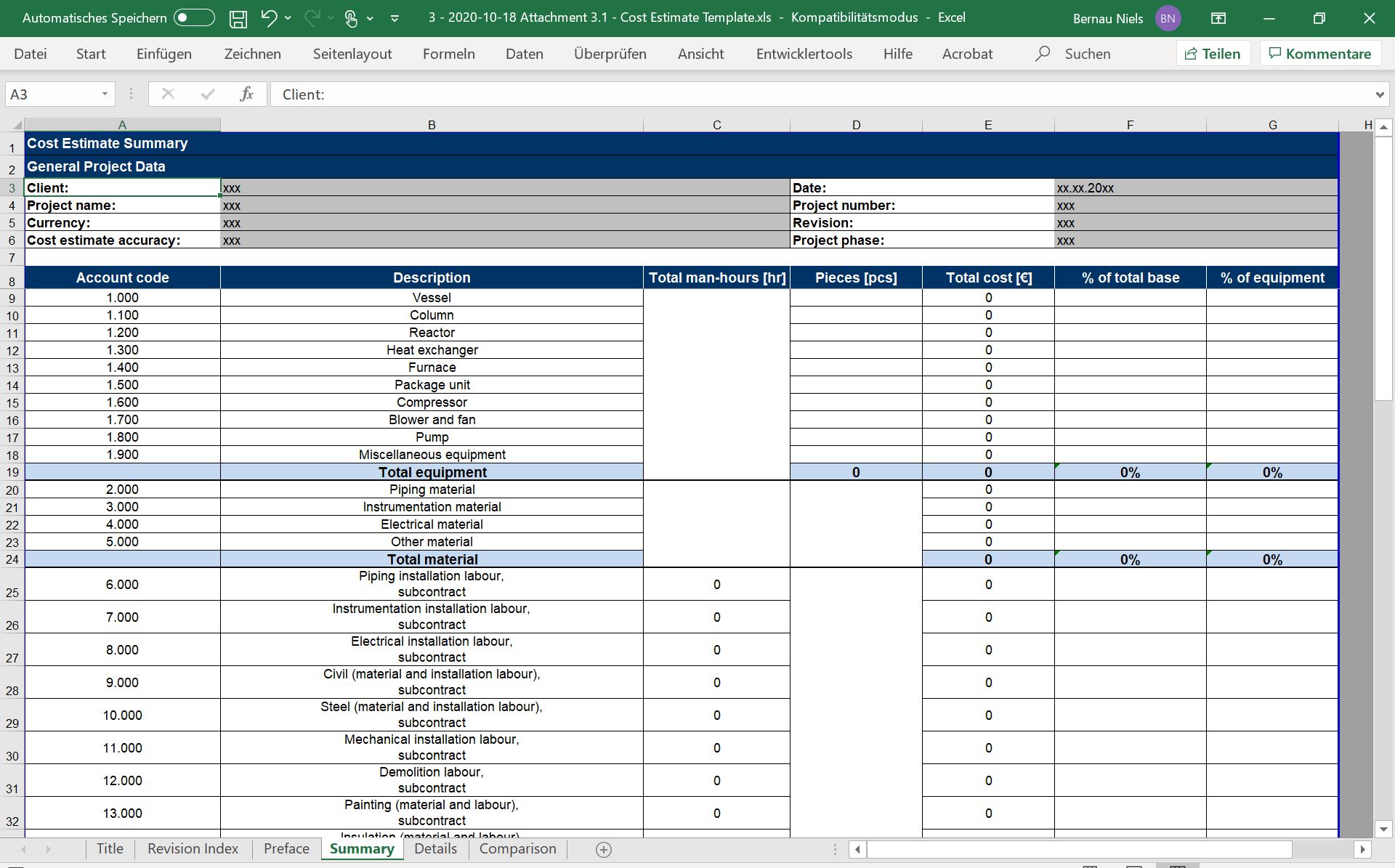
Task: Click the Suchen magnifier icon
Action: (1043, 53)
